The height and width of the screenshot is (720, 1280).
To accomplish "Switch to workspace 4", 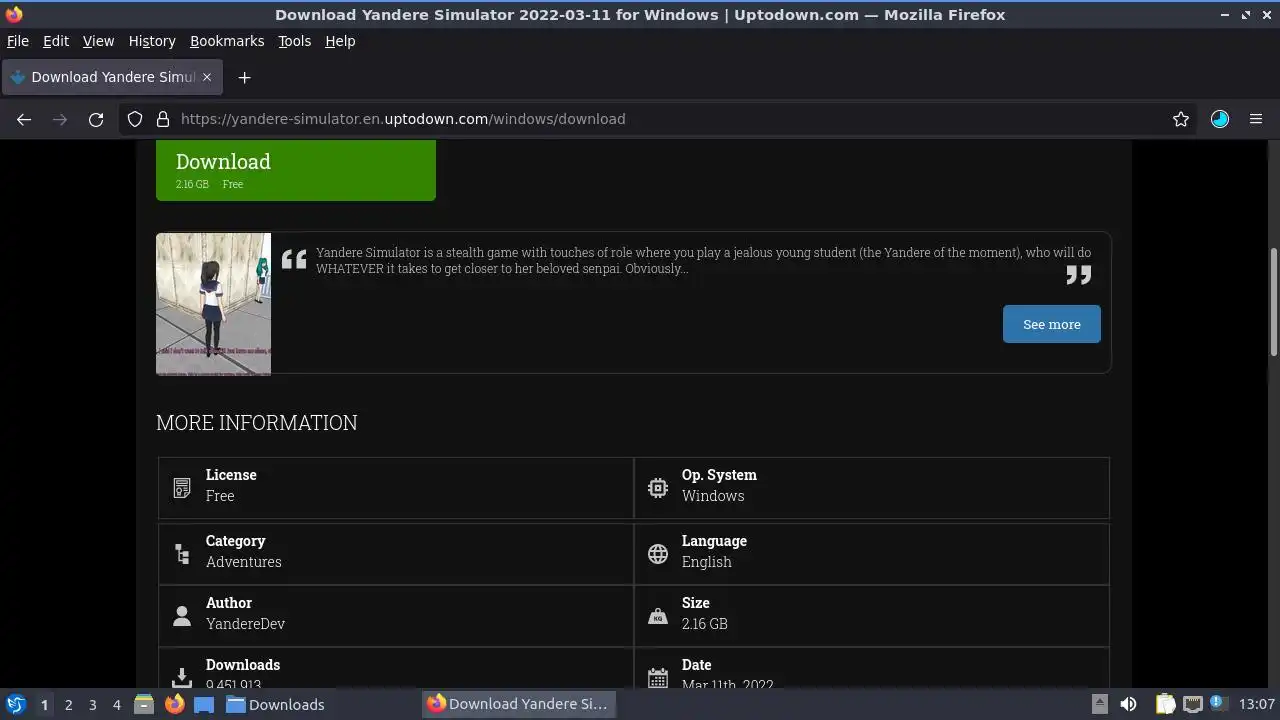I will coord(116,705).
